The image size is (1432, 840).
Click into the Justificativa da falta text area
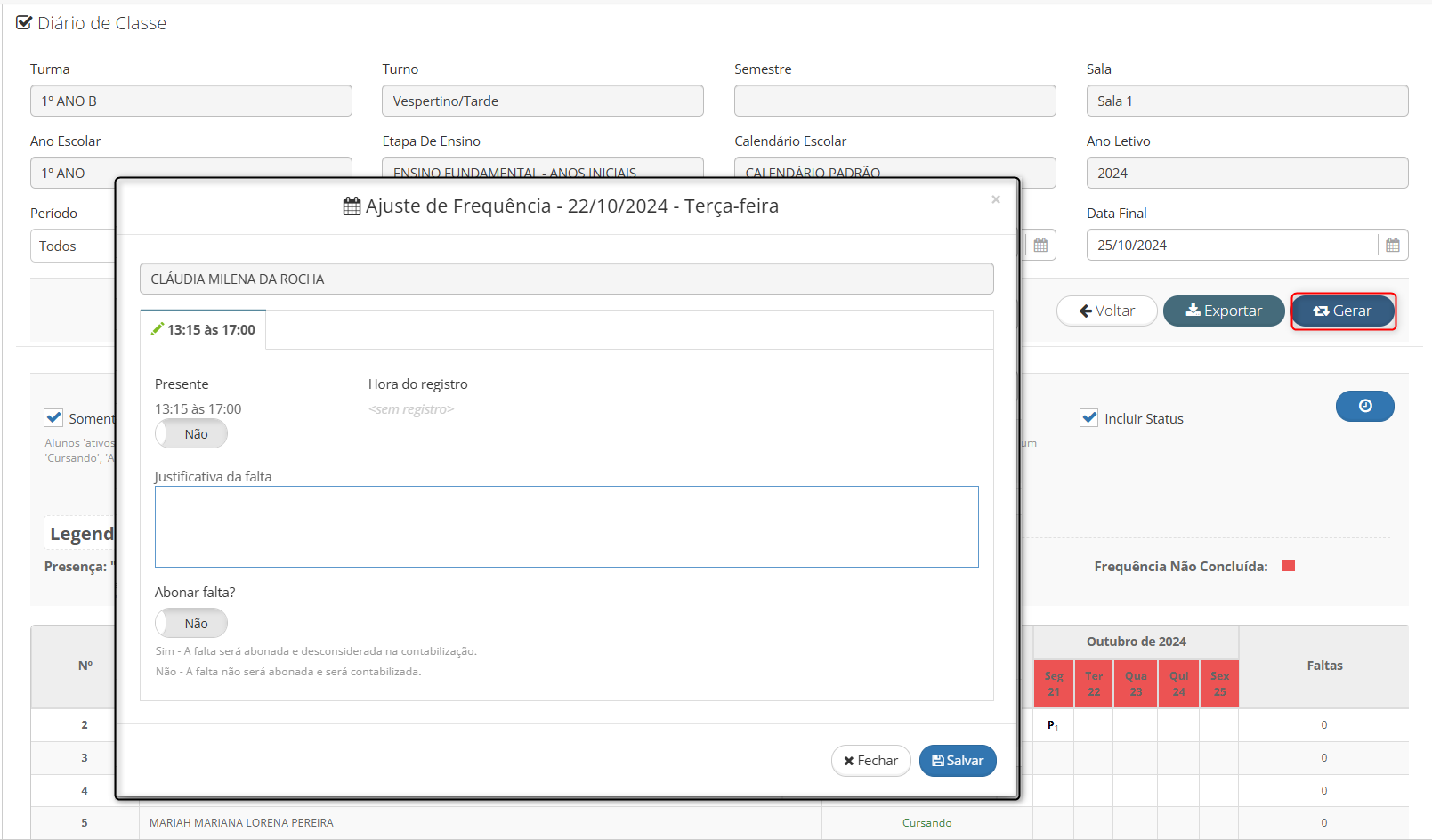click(566, 527)
